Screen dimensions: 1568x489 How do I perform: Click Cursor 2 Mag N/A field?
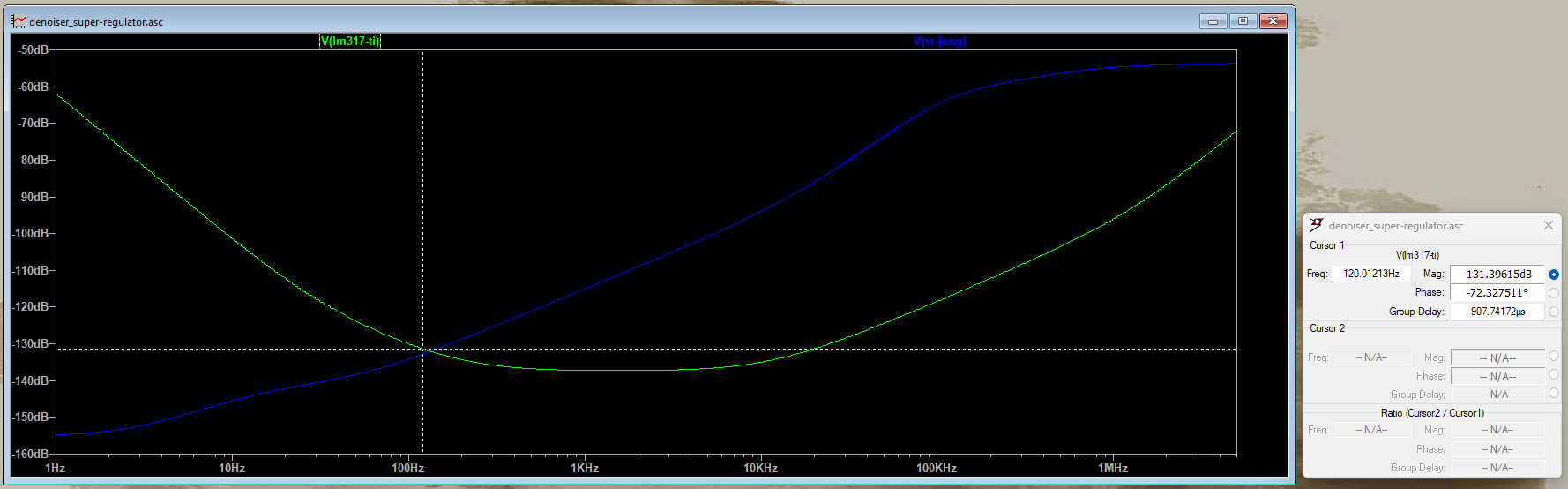click(1497, 357)
